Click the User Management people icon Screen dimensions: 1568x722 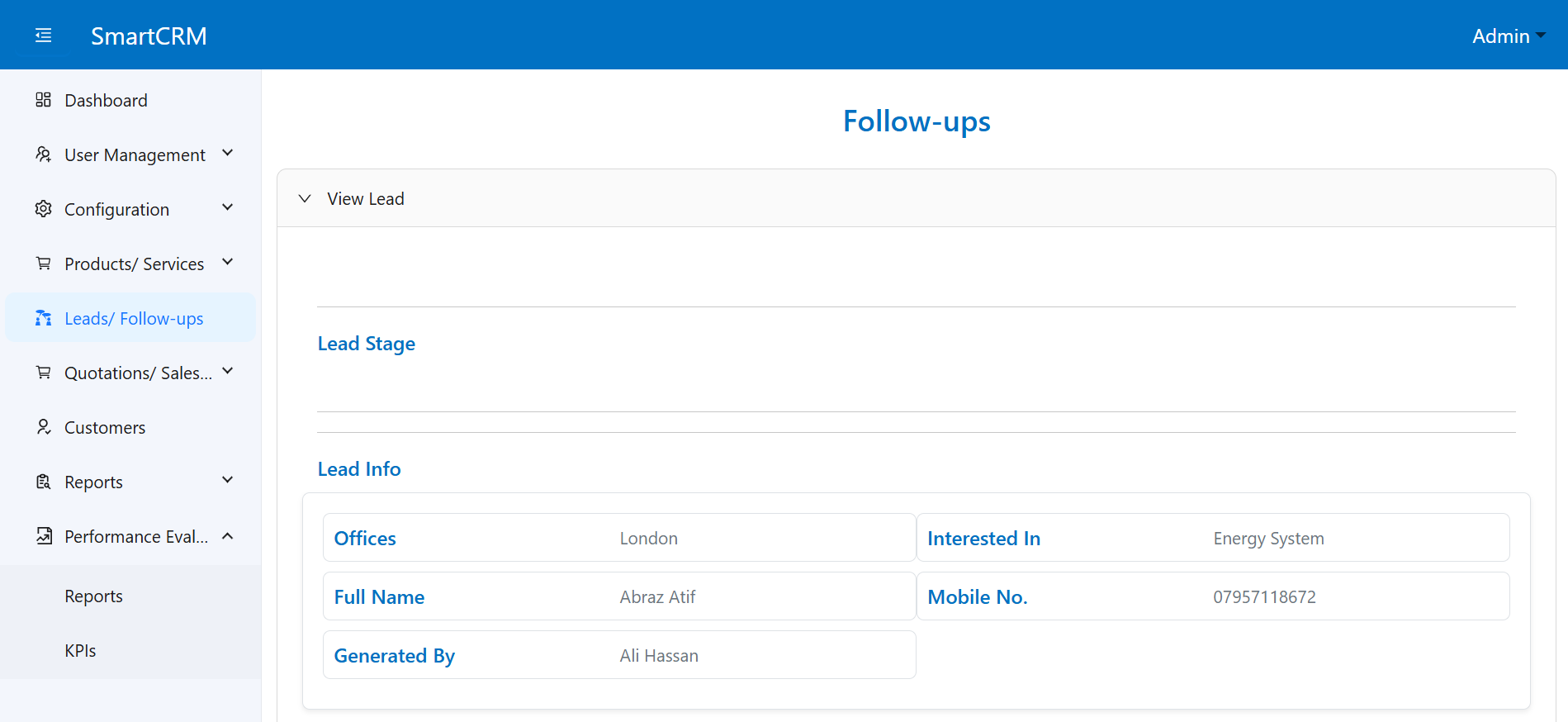pos(44,154)
